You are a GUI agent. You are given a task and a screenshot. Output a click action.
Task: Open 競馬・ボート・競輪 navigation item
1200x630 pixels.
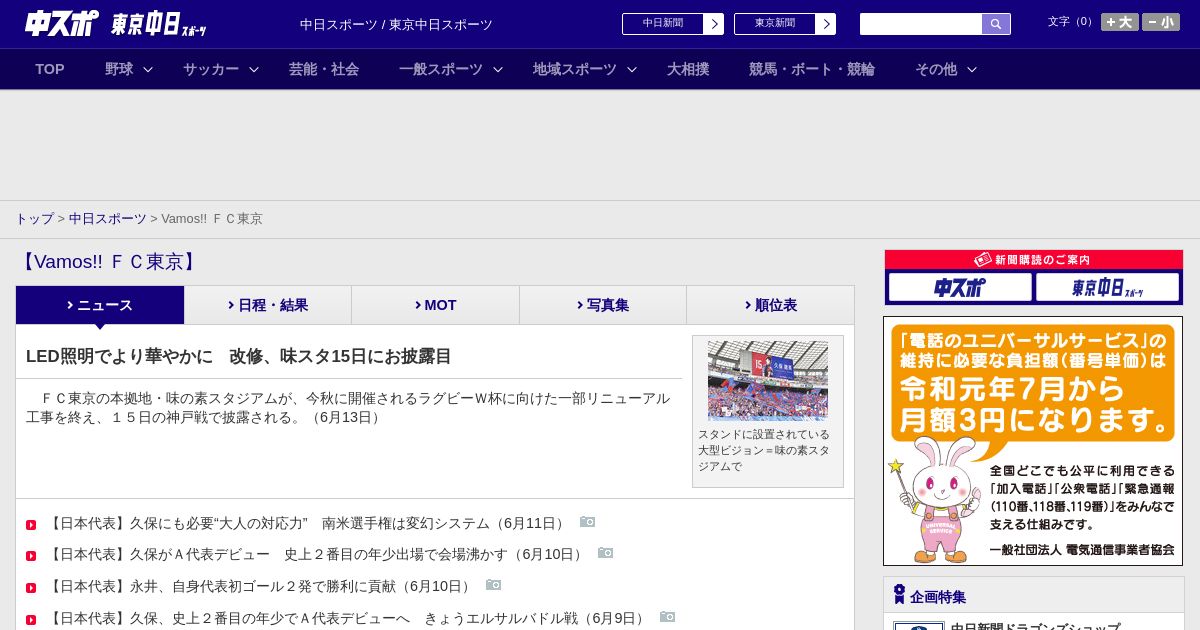[812, 69]
